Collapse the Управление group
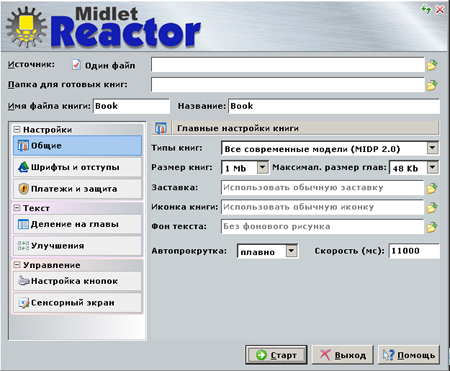 [17, 265]
